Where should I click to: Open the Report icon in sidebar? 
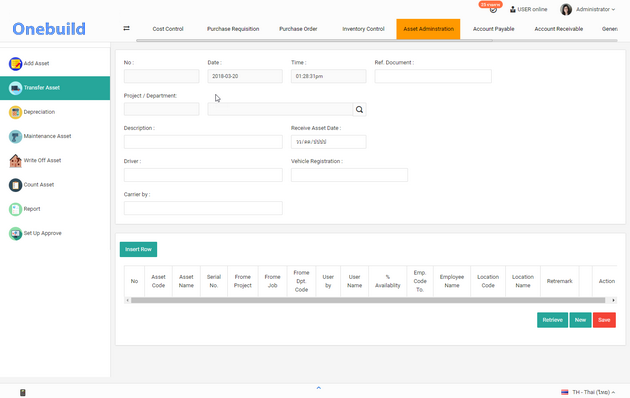[x=15, y=209]
